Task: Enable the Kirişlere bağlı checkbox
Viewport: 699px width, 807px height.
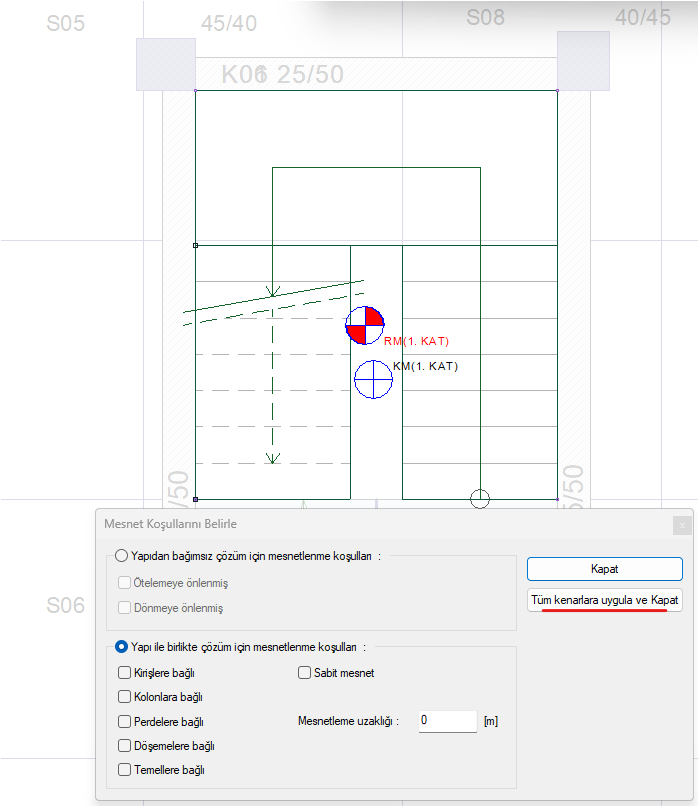Action: click(125, 673)
